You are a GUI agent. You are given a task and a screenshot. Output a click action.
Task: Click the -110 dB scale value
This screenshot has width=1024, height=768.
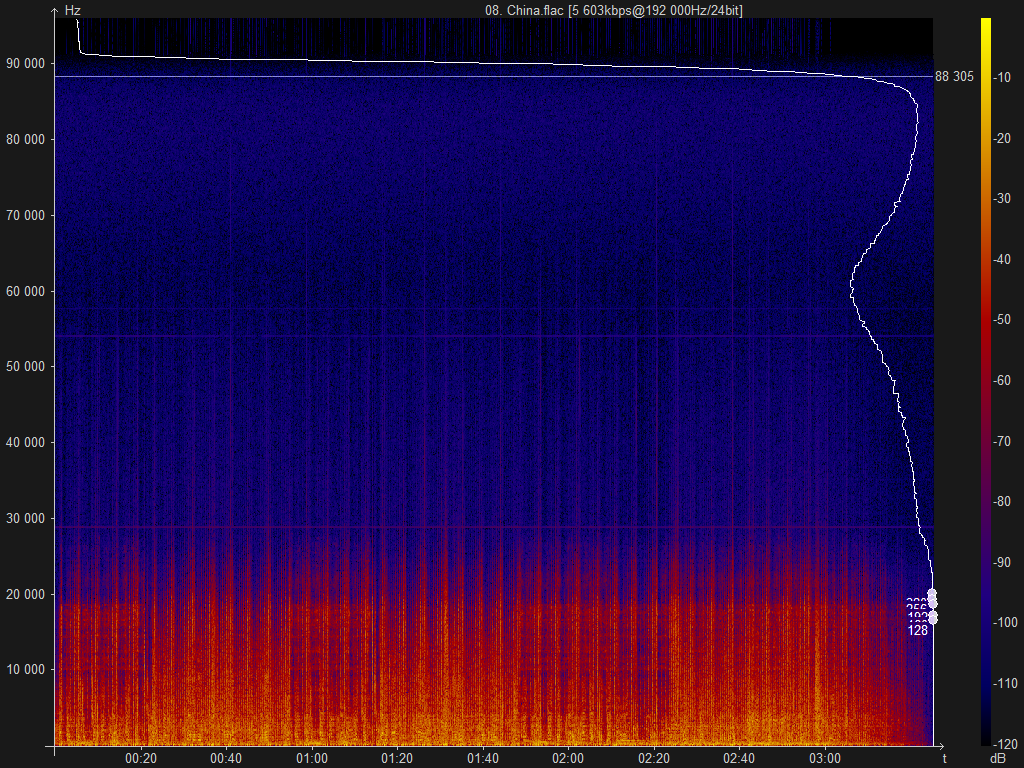1005,683
